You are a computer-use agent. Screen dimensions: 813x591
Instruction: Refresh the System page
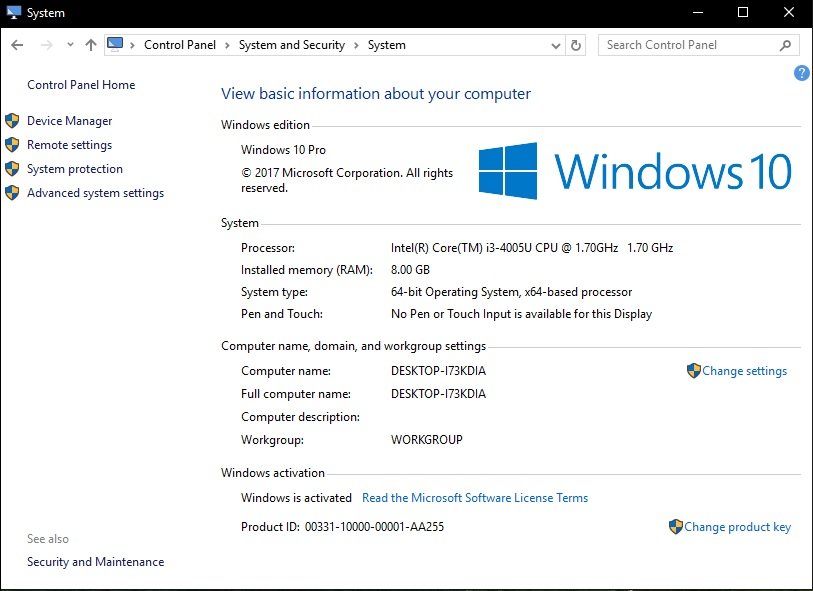pyautogui.click(x=576, y=45)
